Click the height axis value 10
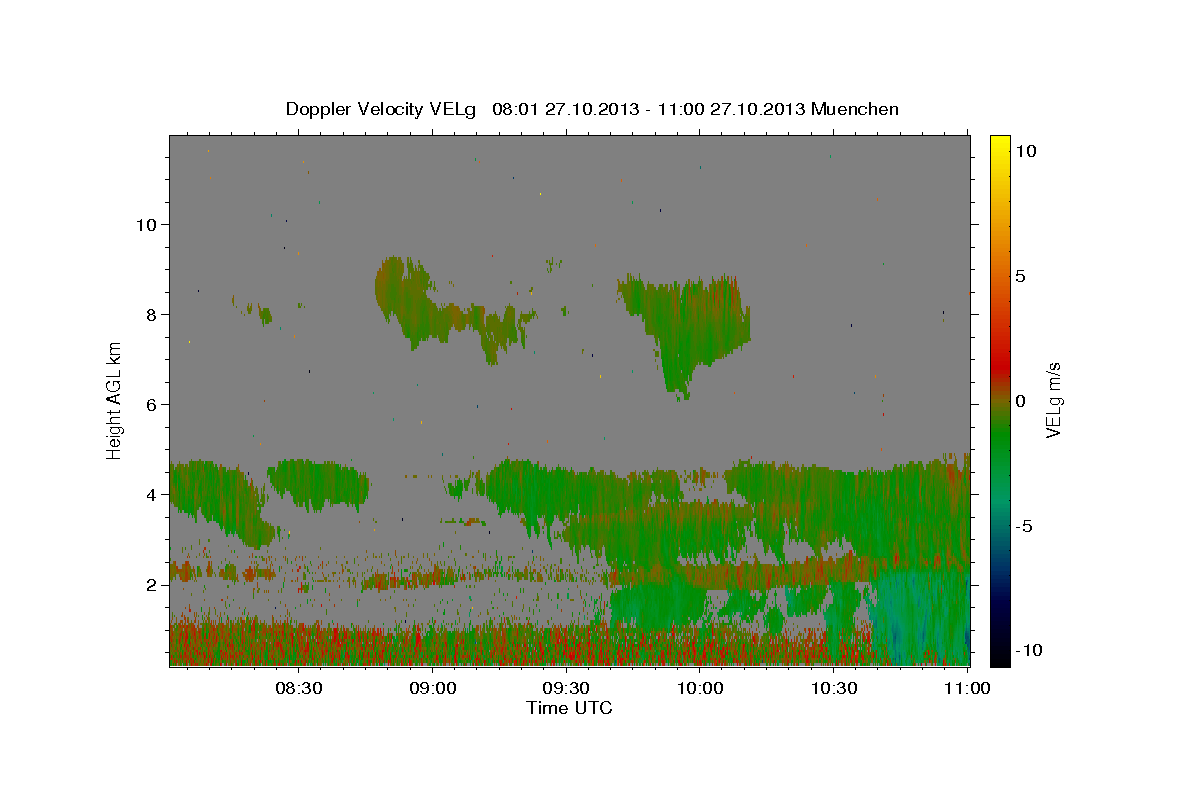This screenshot has width=1200, height=800. coord(145,224)
